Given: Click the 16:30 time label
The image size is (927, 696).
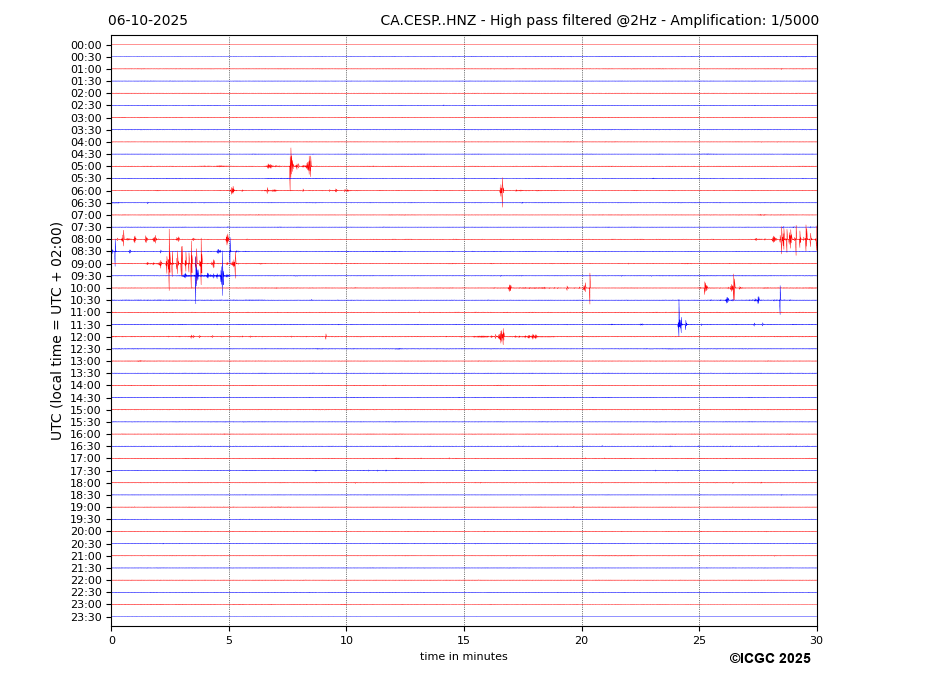Looking at the screenshot, I should click(86, 446).
